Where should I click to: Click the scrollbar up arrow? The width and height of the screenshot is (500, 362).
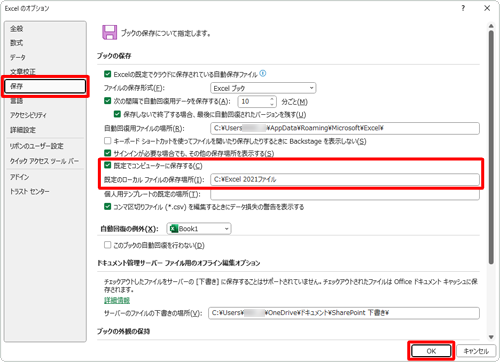tap(491, 26)
